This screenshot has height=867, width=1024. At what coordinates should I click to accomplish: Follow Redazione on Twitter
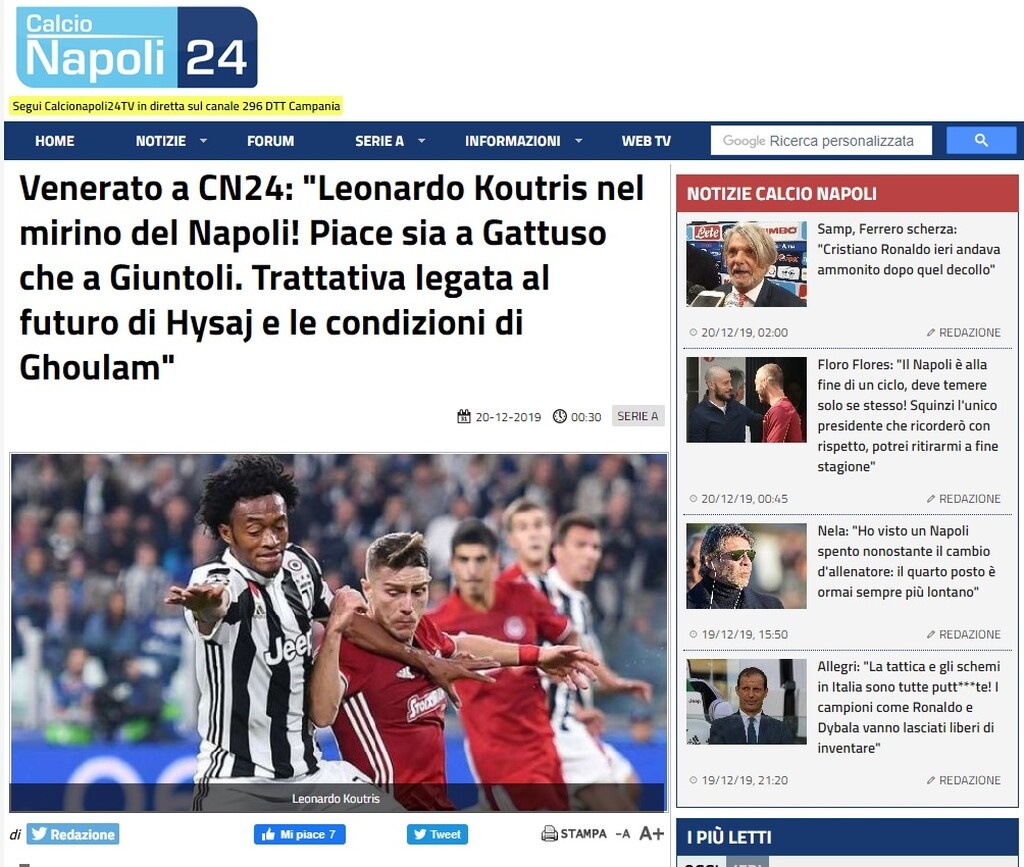[x=72, y=834]
